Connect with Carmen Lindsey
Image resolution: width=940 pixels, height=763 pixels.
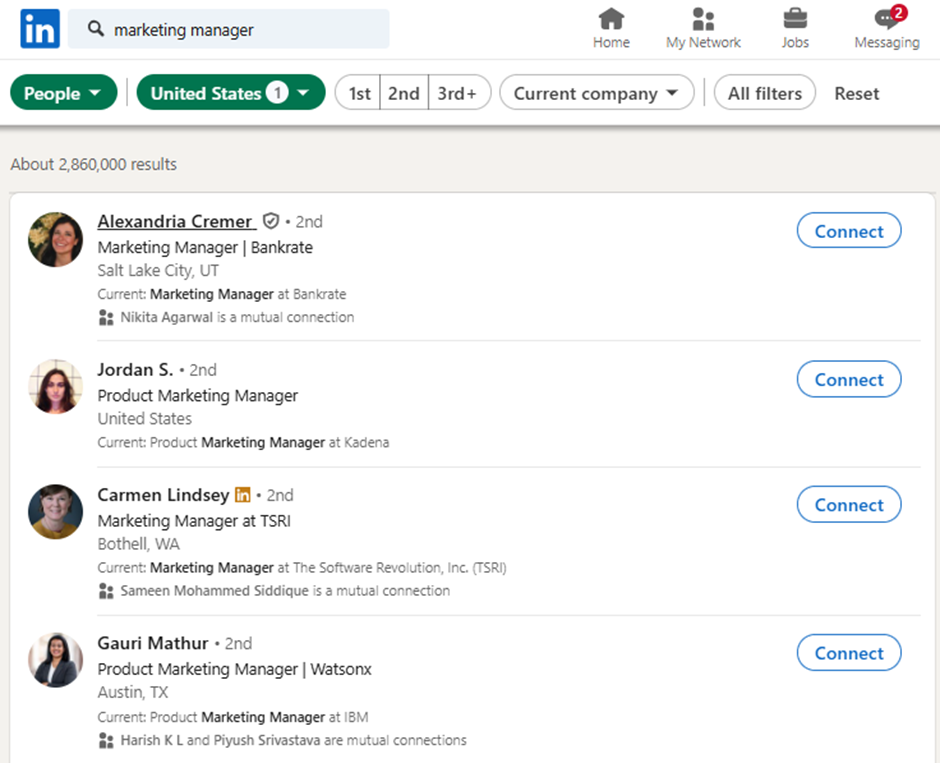pos(849,505)
